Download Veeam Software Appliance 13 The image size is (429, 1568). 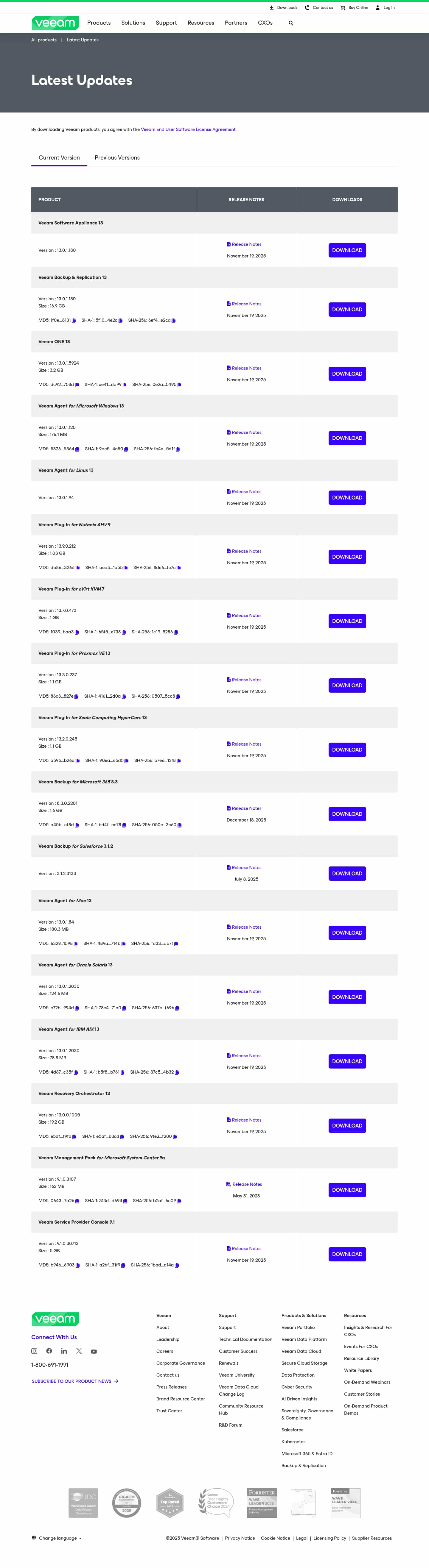tap(347, 250)
